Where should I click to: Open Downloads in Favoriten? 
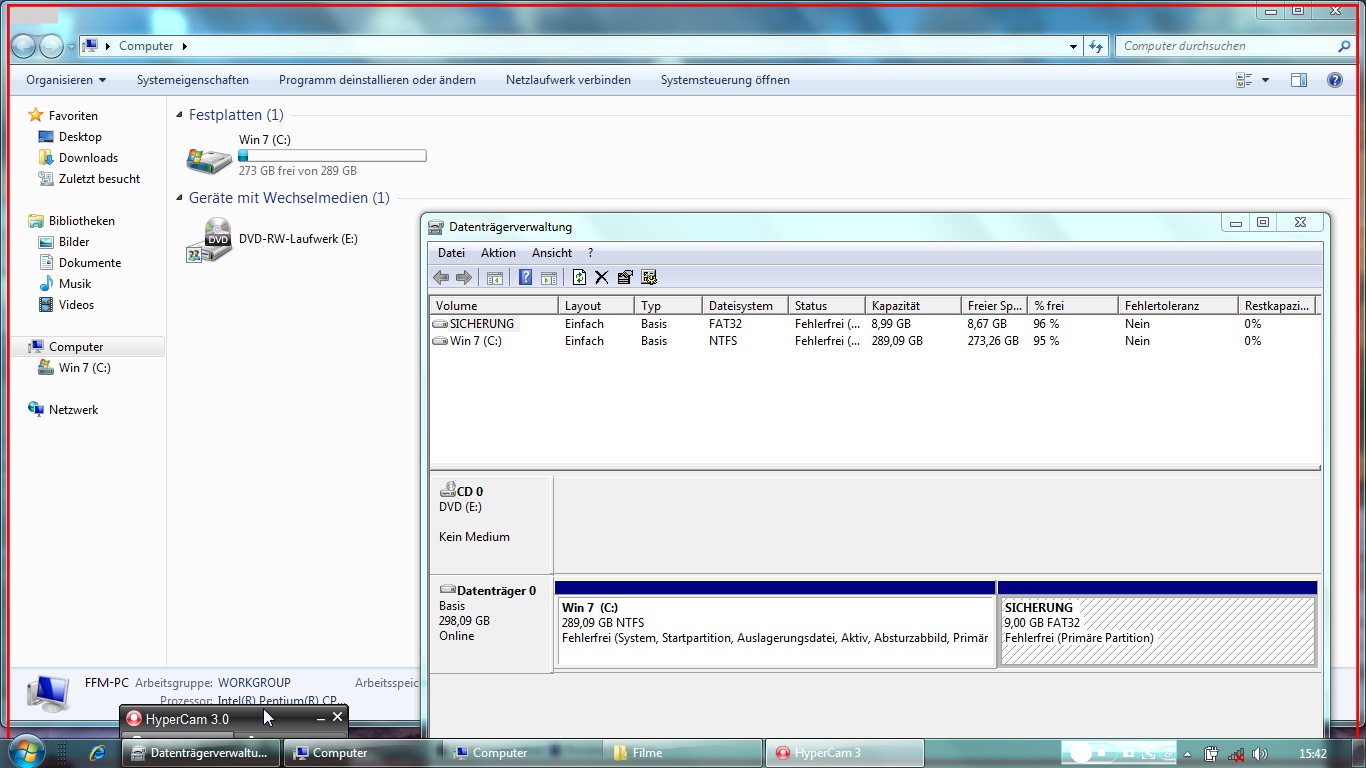click(88, 158)
